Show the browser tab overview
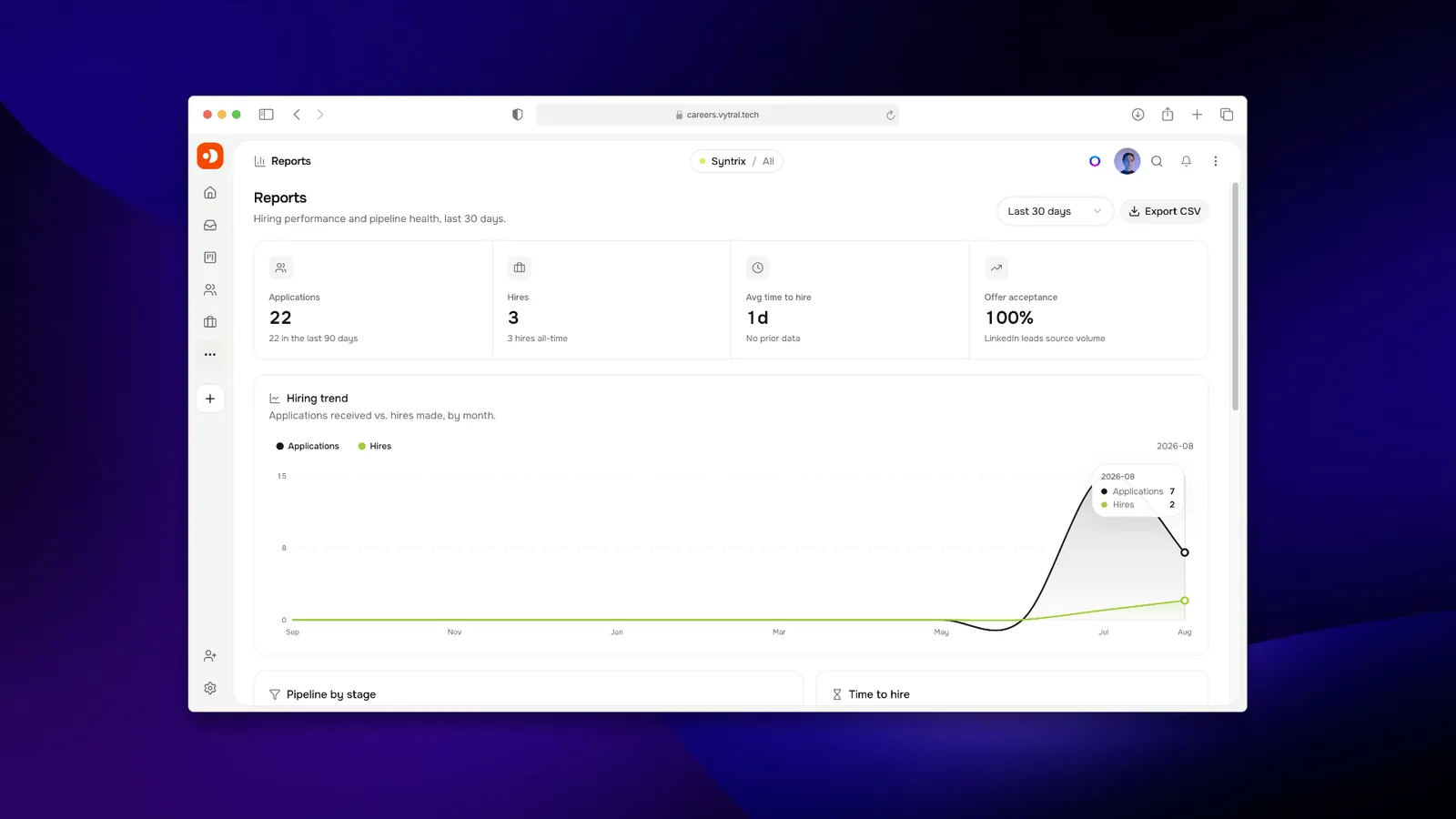 (1227, 115)
